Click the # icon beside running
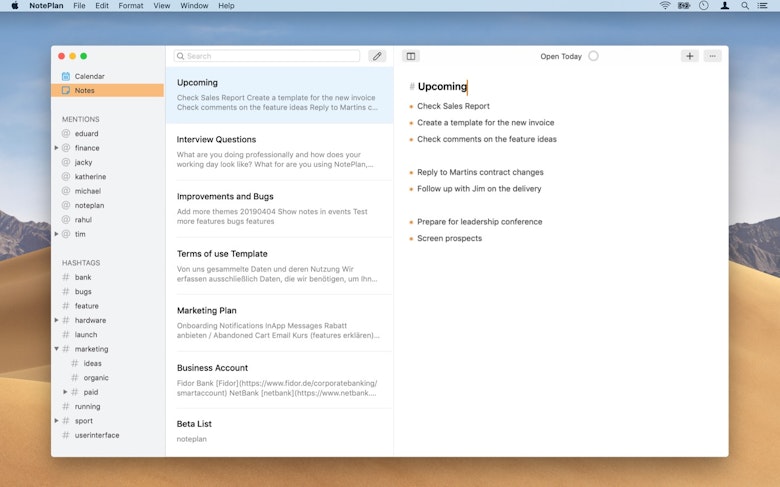Image resolution: width=780 pixels, height=487 pixels. 66,406
